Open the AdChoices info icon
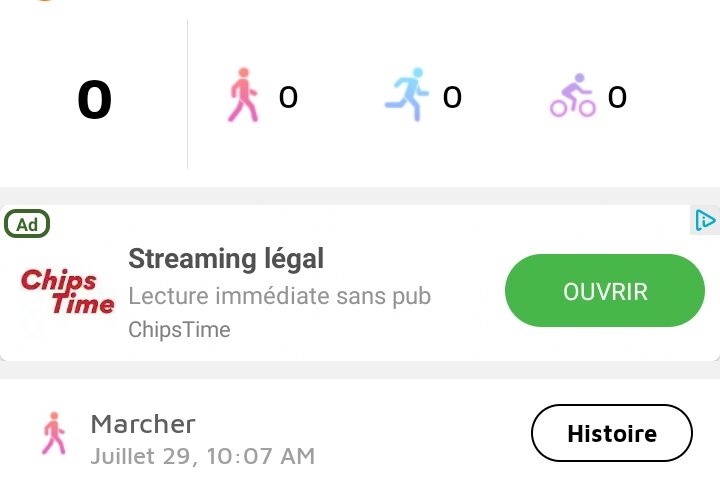The width and height of the screenshot is (720, 480). pos(705,220)
